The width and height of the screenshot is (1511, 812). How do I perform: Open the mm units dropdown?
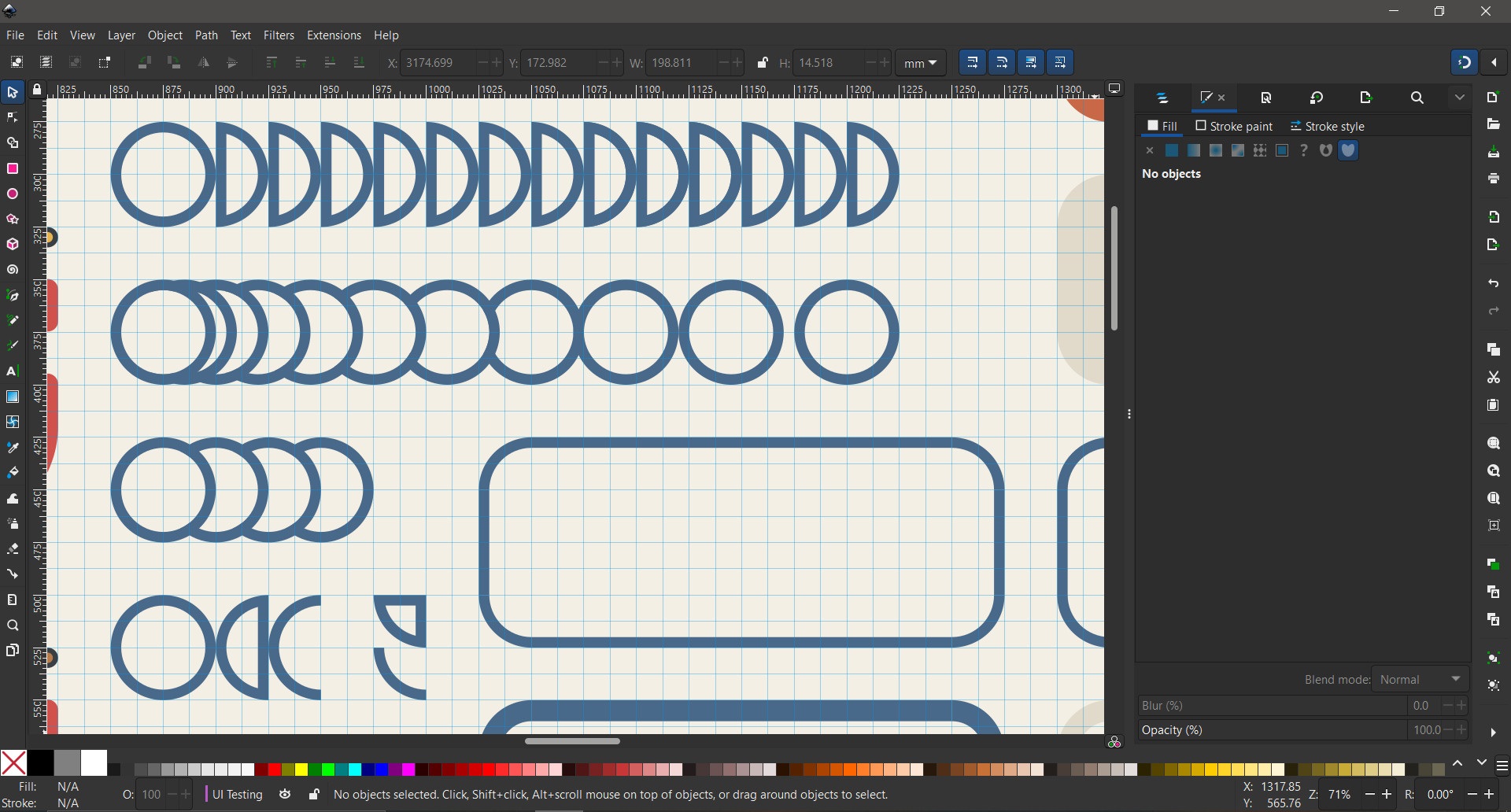tap(921, 63)
